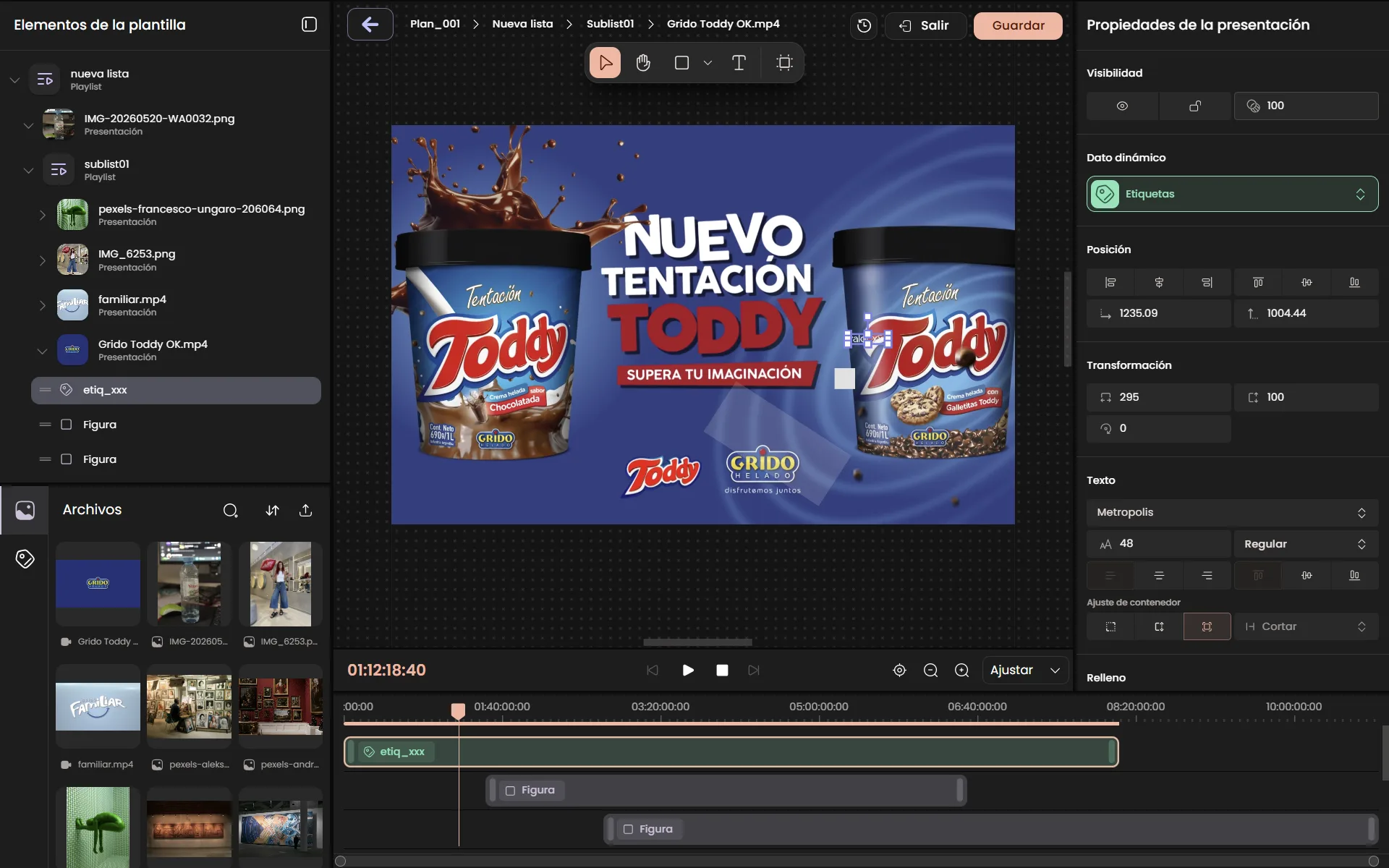Set text vertical alignment to middle

[1307, 576]
